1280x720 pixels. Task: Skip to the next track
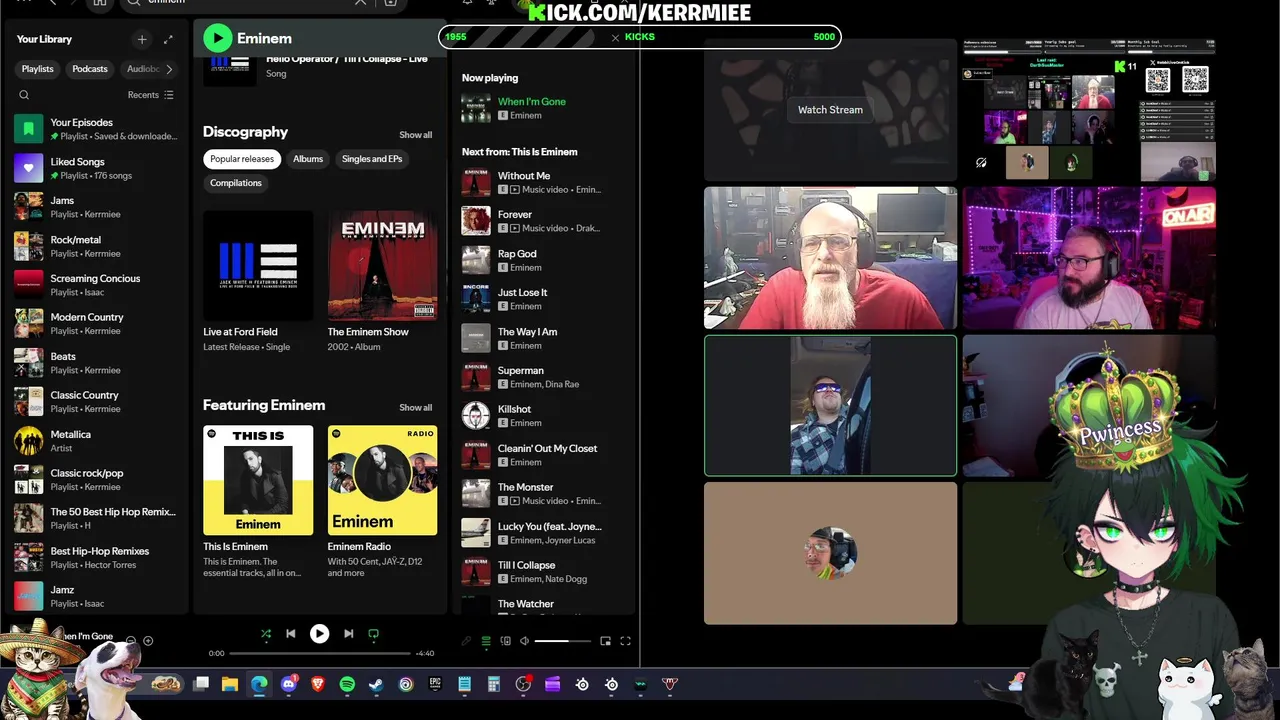pyautogui.click(x=348, y=633)
